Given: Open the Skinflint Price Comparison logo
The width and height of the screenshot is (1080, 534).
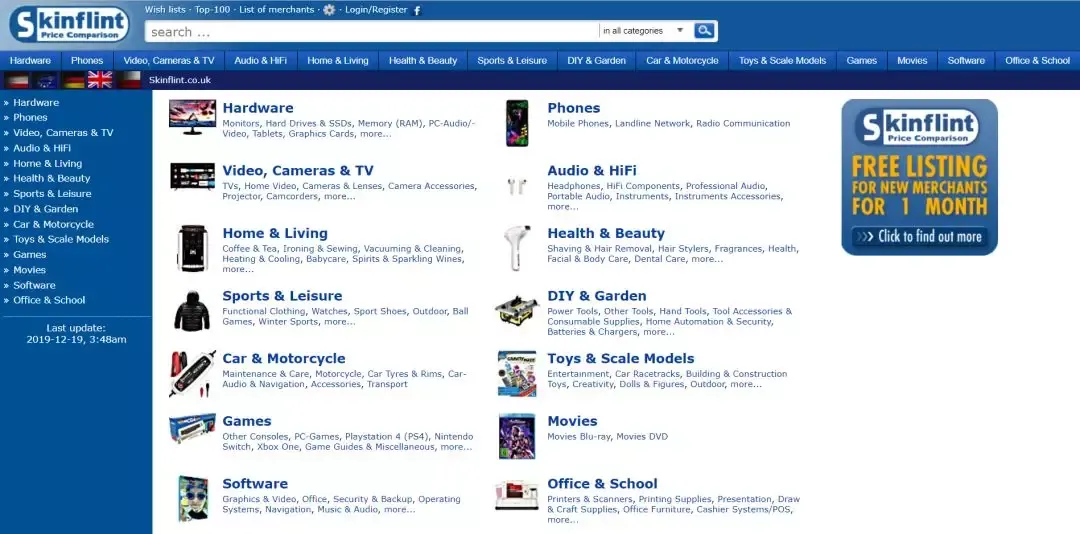Looking at the screenshot, I should (x=69, y=24).
